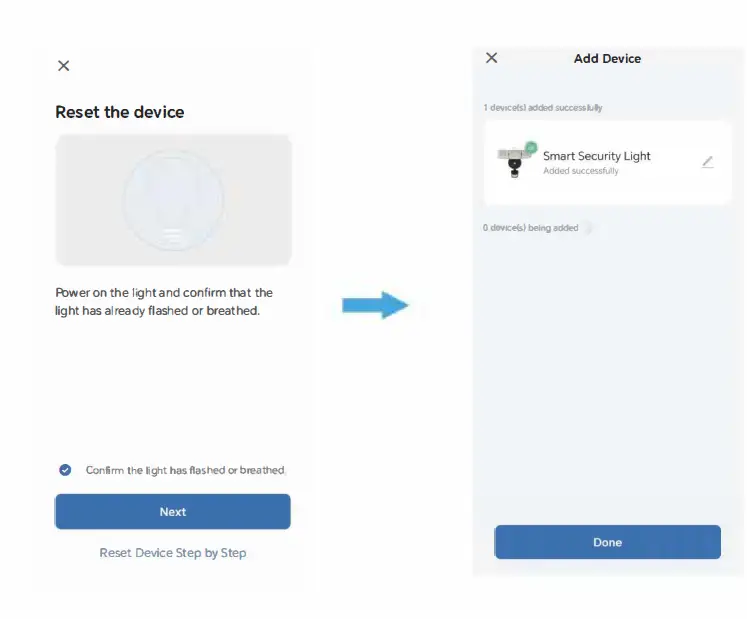Close the Add Device screen
This screenshot has height=619, width=747.
(x=491, y=58)
